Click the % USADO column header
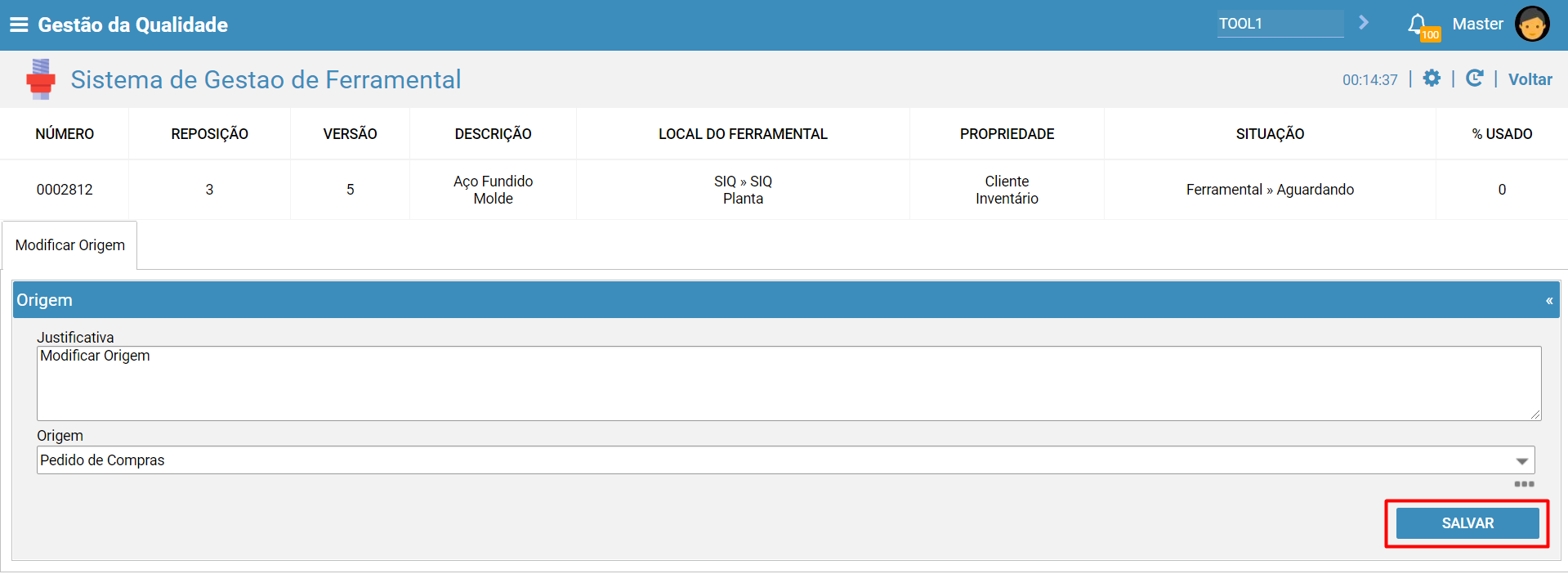Viewport: 1568px width, 574px height. point(1502,134)
